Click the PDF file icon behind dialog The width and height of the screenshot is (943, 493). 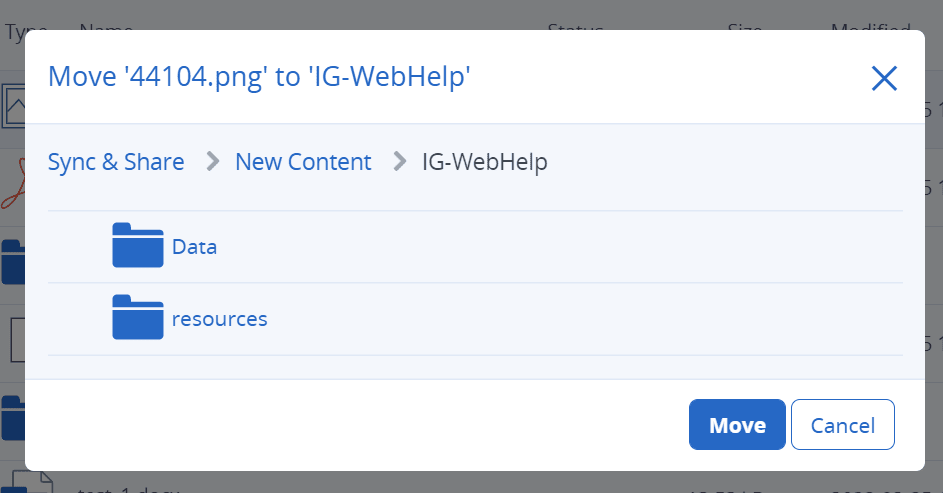pos(12,180)
